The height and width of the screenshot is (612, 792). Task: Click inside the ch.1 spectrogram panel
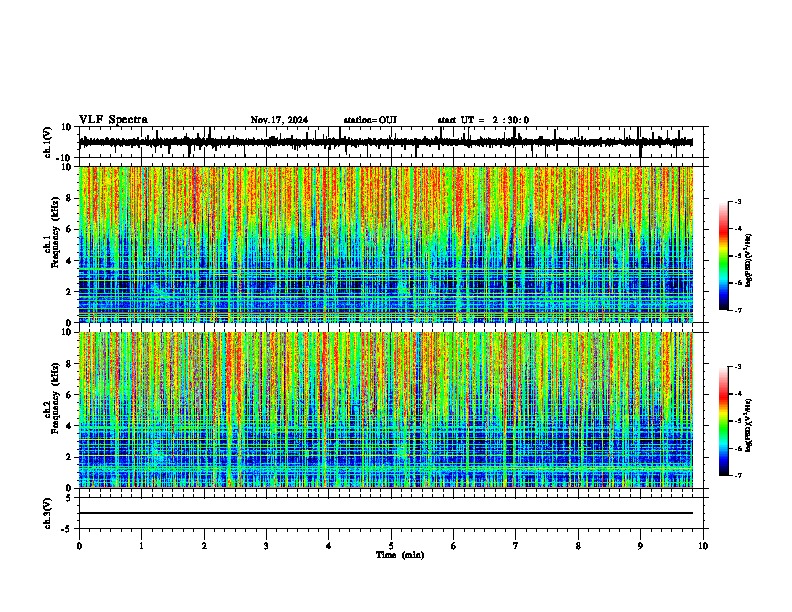386,244
